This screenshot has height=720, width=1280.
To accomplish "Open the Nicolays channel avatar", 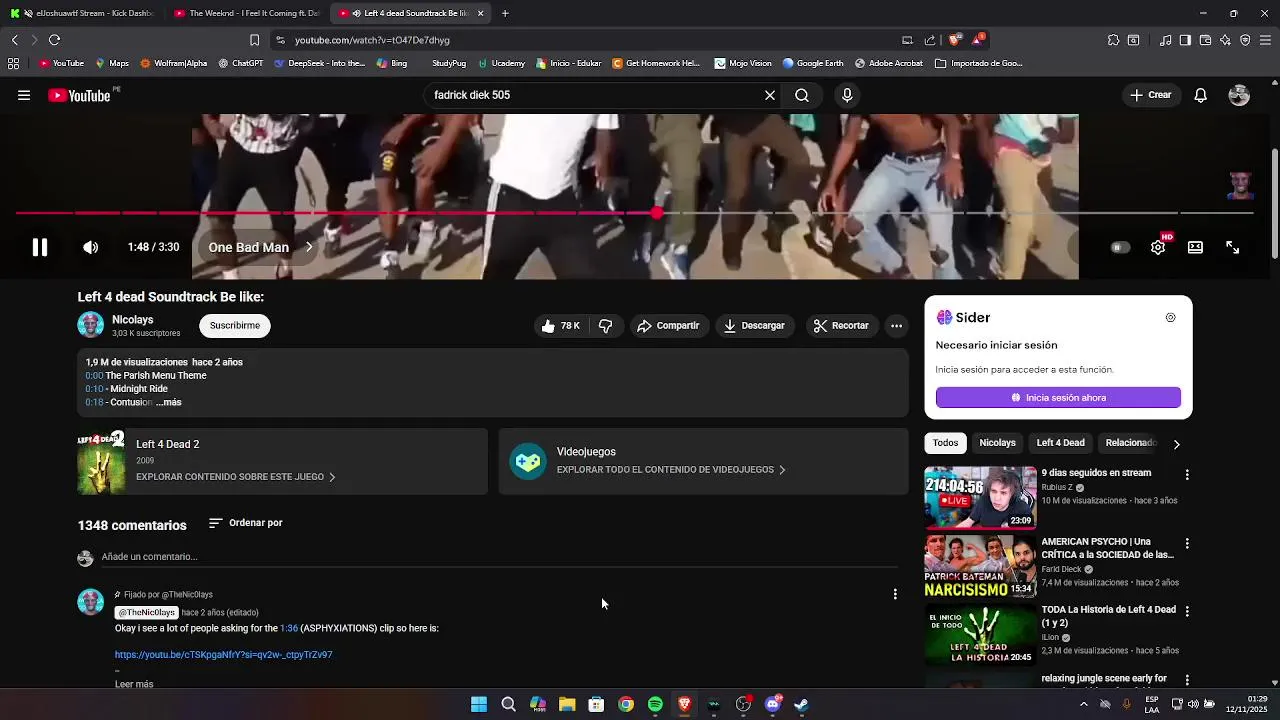I will pos(91,325).
